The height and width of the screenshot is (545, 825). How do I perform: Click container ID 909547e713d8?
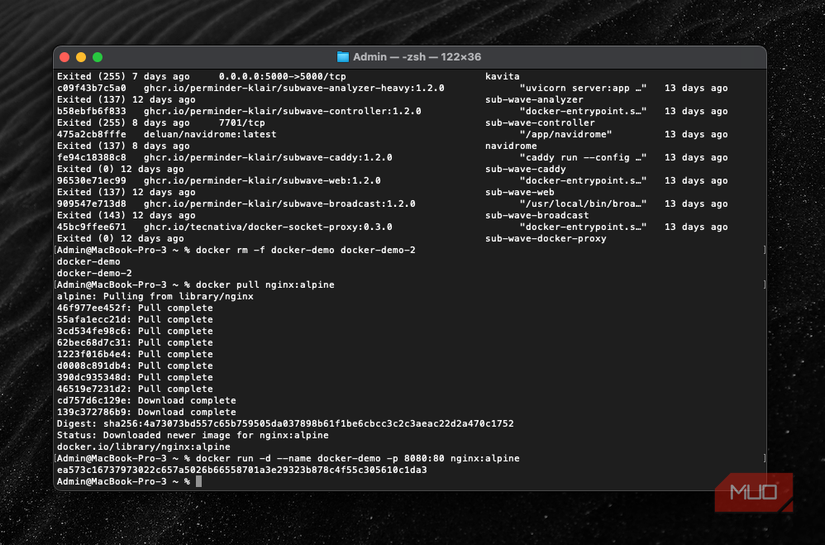tap(92, 204)
